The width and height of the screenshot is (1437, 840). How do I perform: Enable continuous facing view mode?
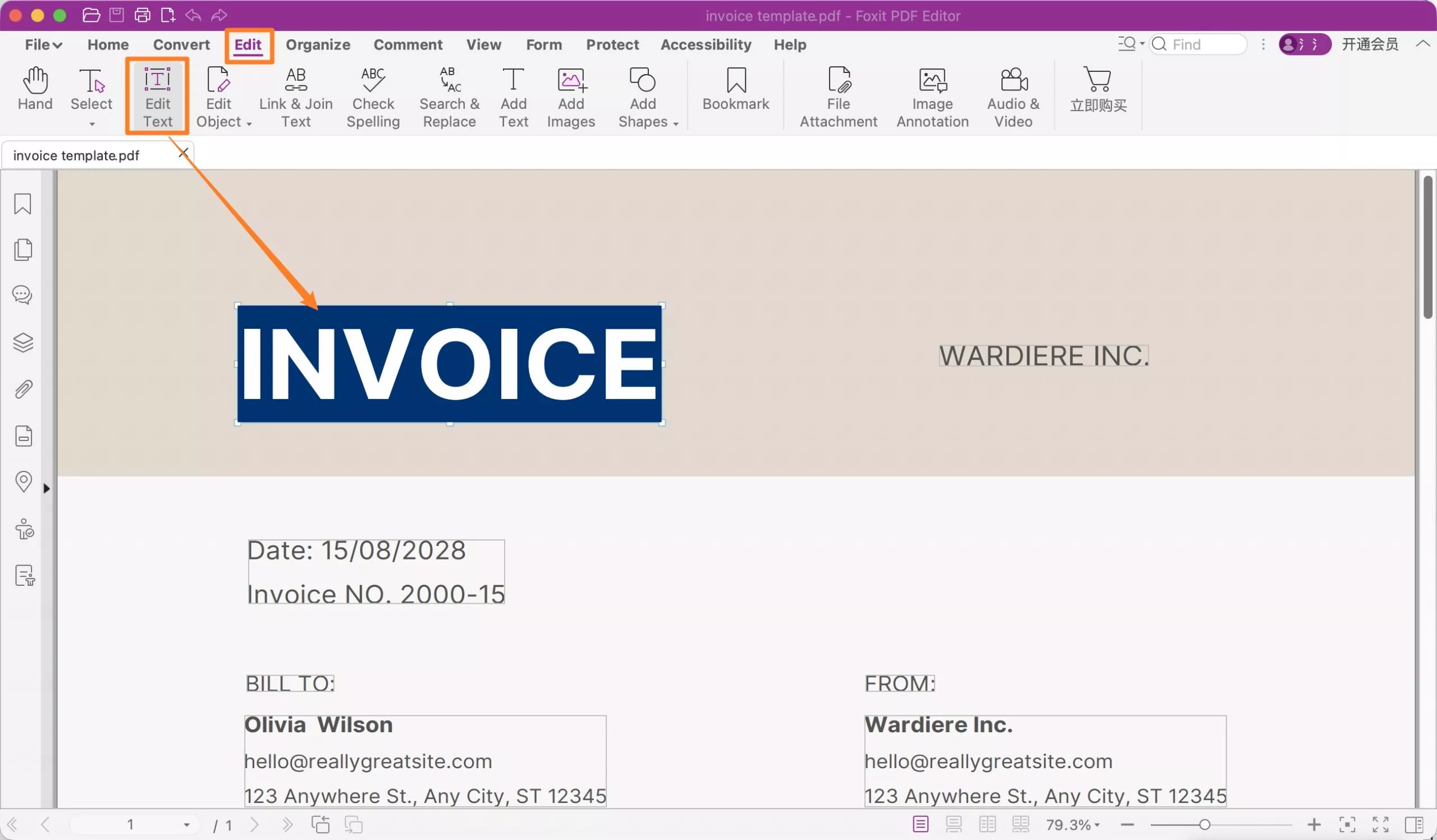1020,824
